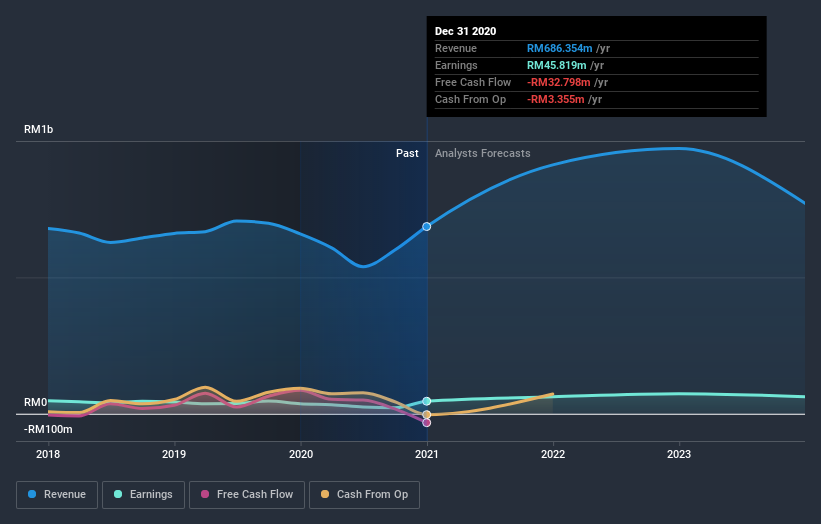
Task: Select the Cash From Op data point at 2021
Action: 427,415
